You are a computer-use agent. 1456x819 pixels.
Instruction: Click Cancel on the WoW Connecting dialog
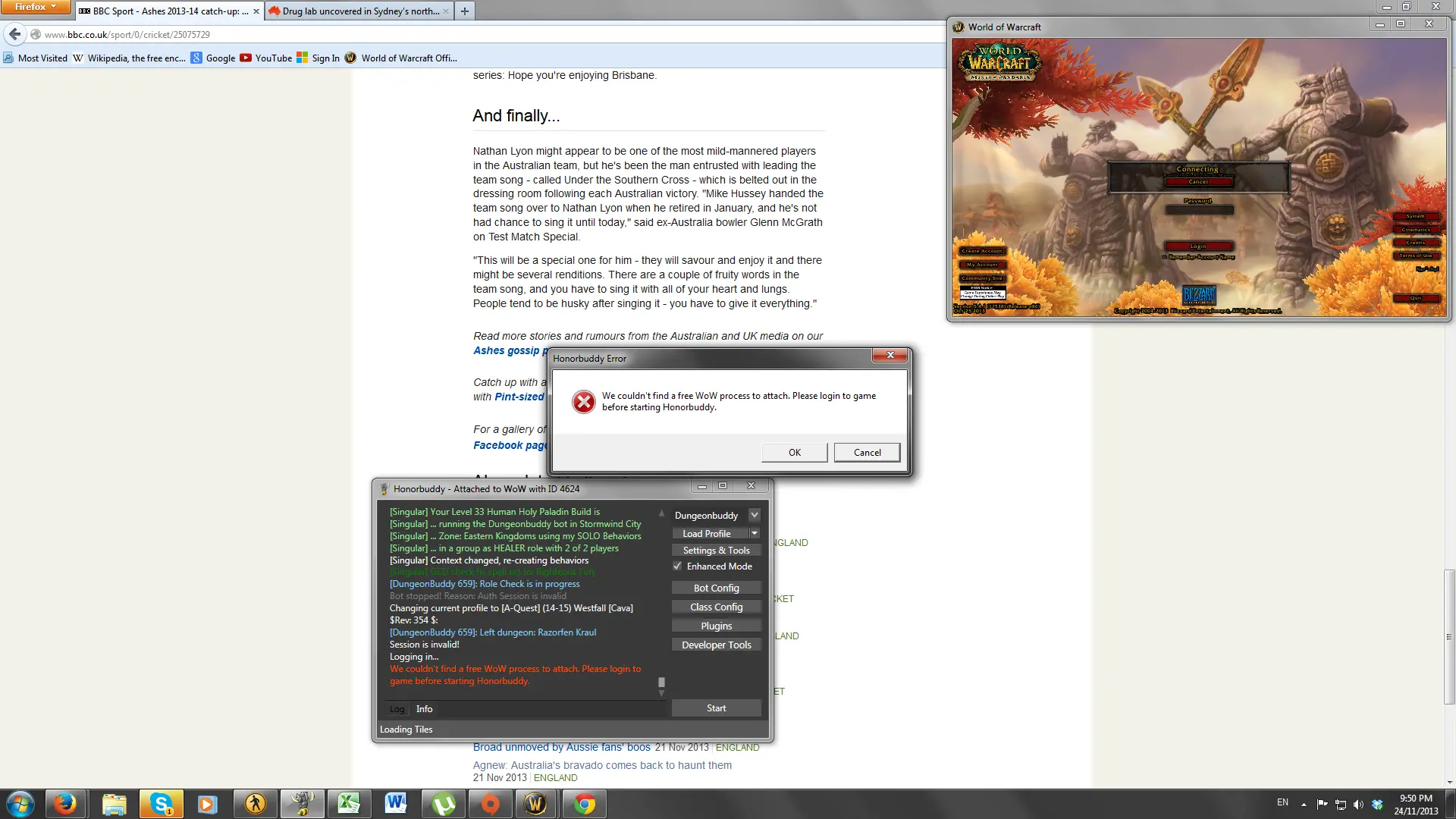1198,182
